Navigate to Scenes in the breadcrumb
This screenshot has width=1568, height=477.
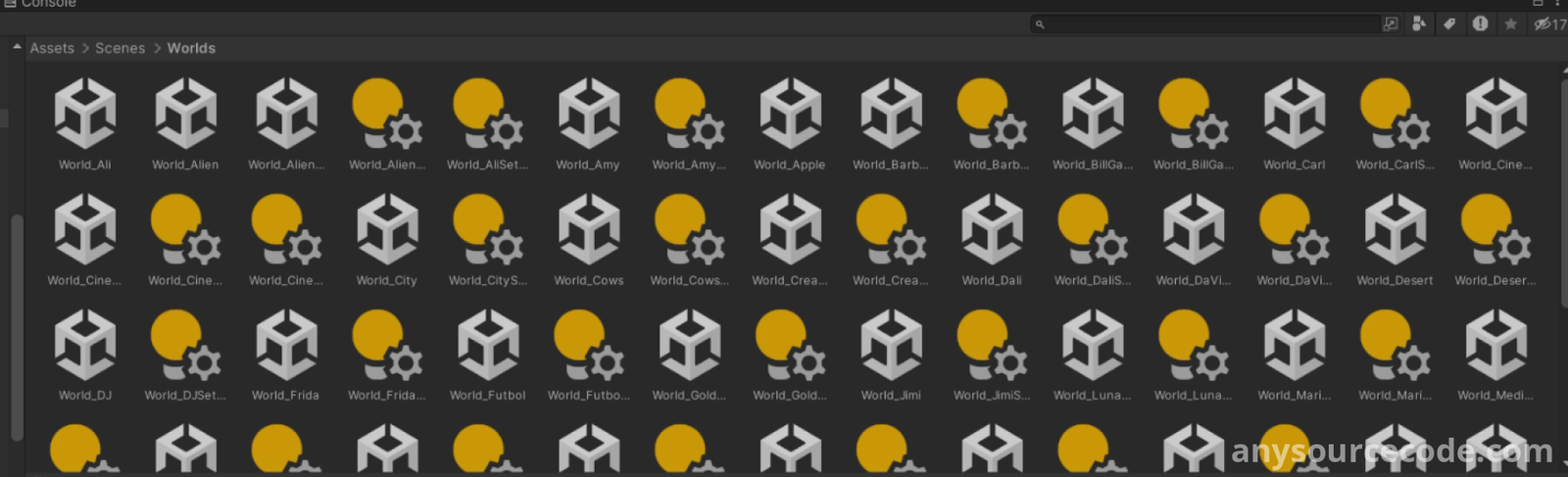click(120, 48)
